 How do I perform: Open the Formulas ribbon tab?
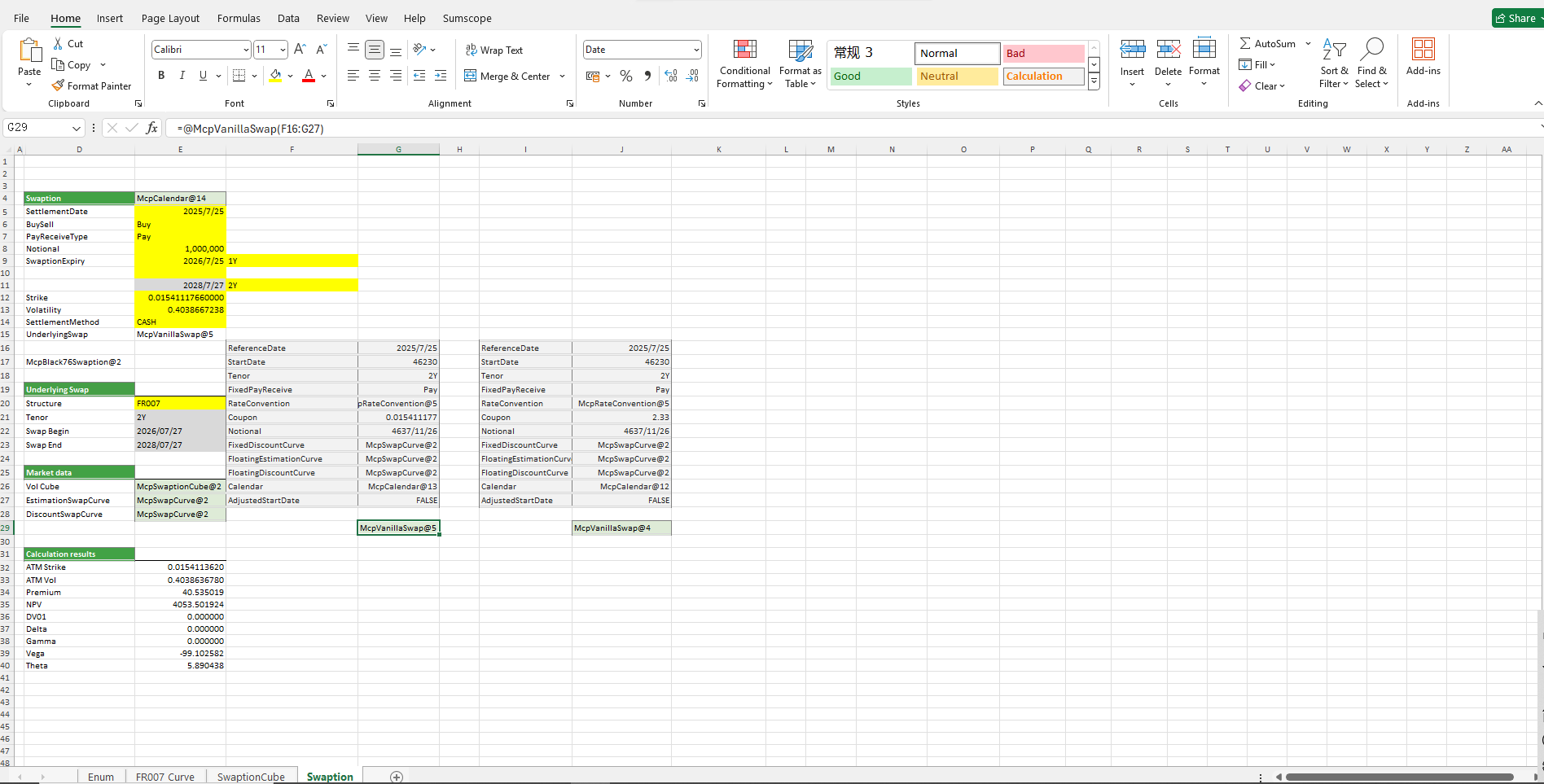[239, 18]
